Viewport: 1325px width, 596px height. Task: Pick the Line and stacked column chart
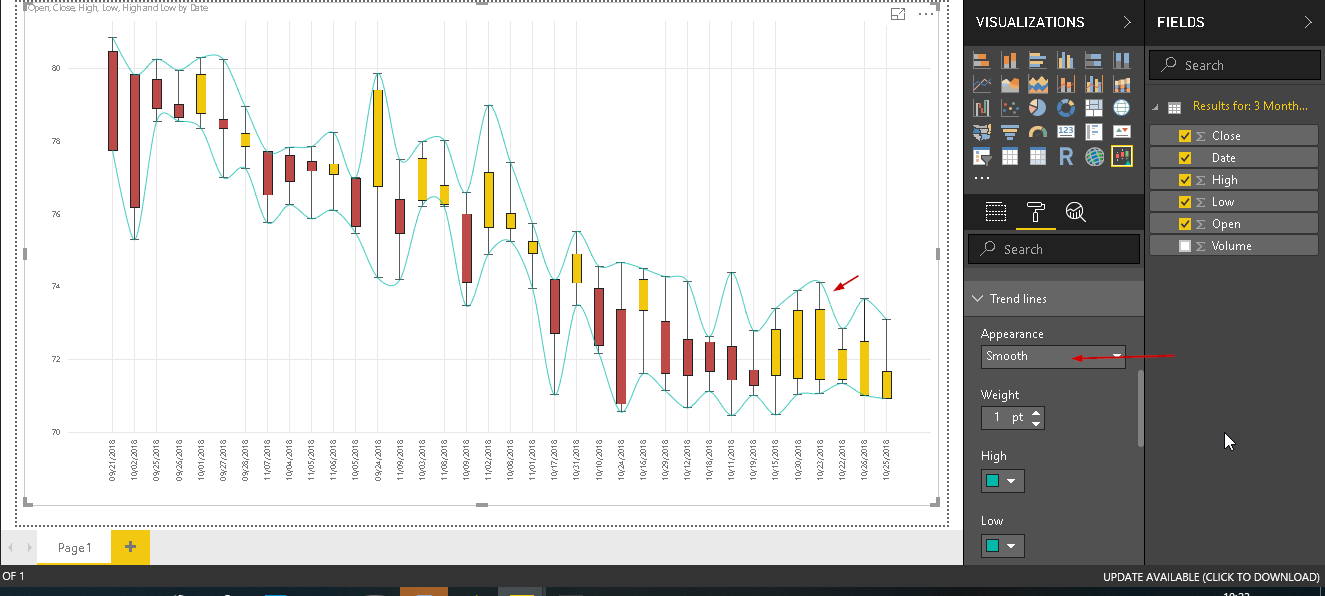click(1066, 84)
